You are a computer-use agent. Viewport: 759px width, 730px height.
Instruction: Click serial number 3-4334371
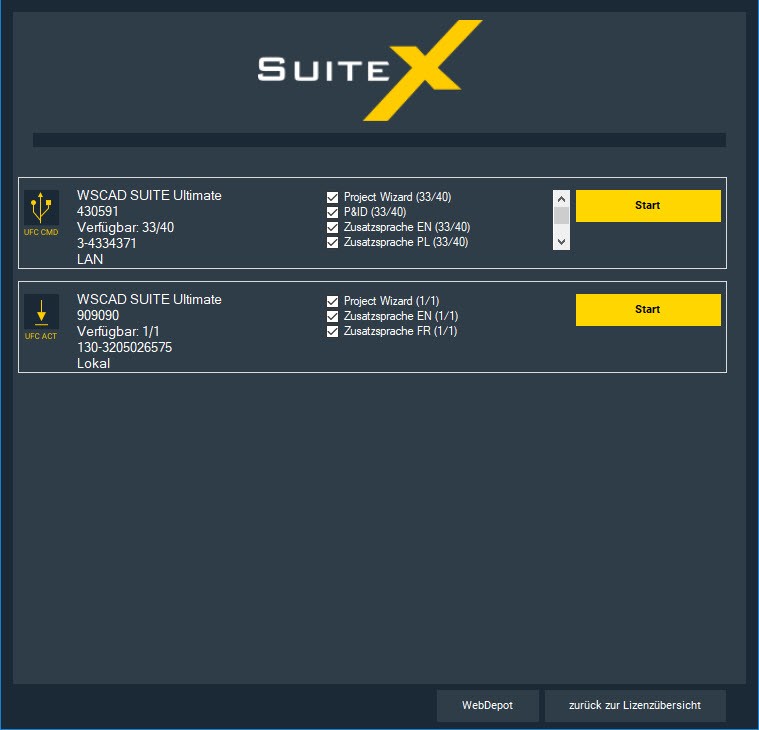coord(106,243)
